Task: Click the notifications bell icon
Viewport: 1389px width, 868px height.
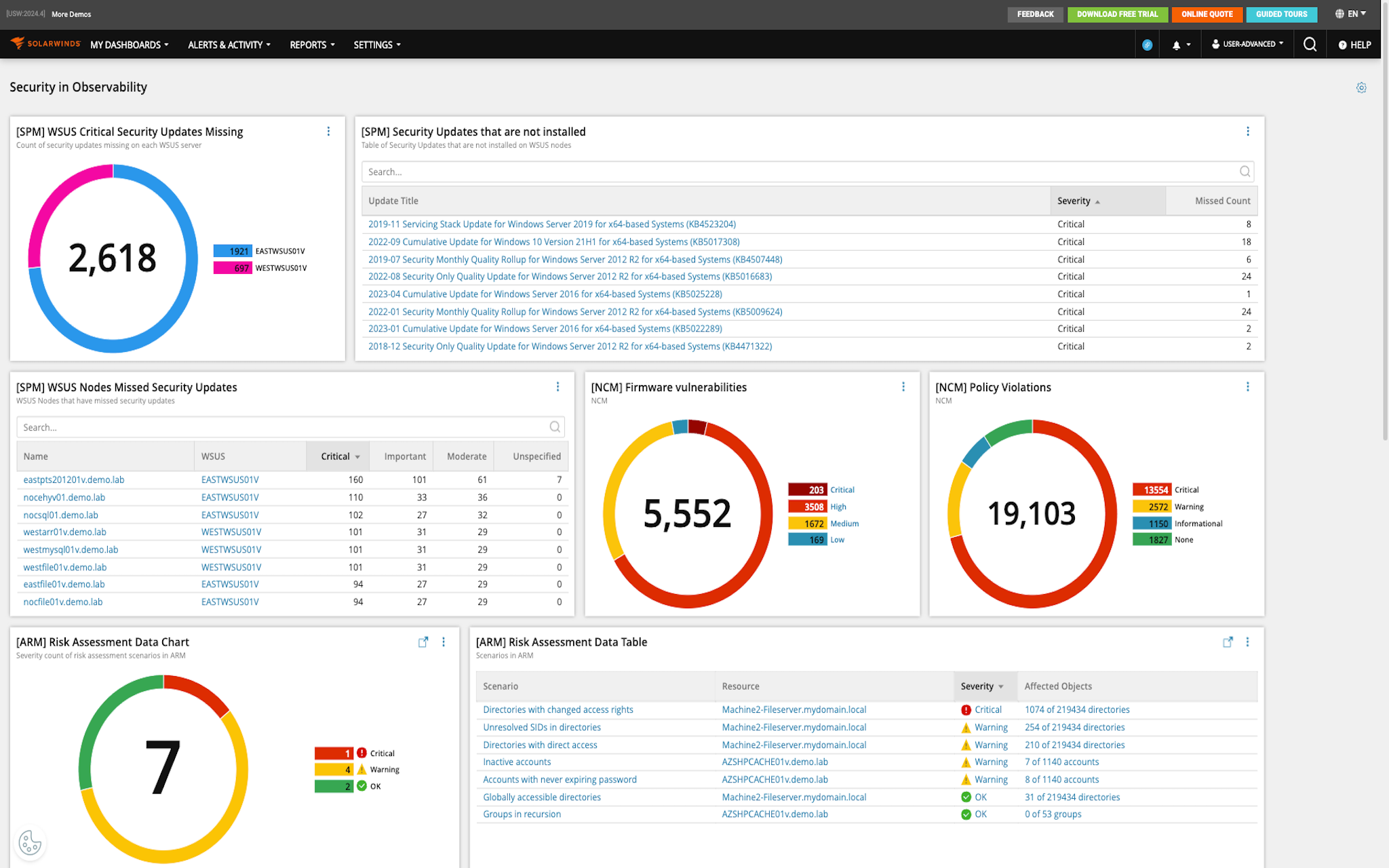Action: 1176,44
